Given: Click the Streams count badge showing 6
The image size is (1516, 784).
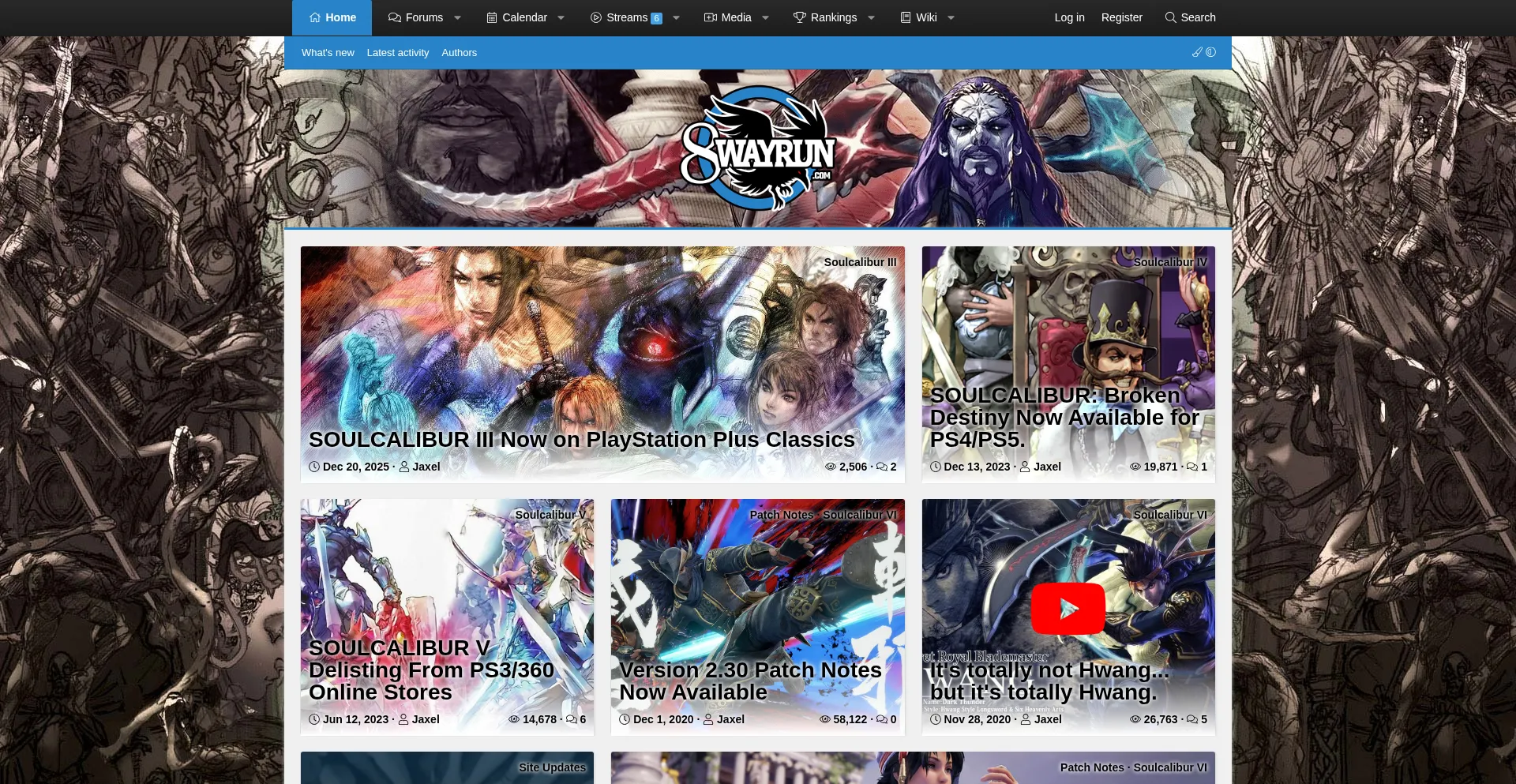Looking at the screenshot, I should point(656,18).
